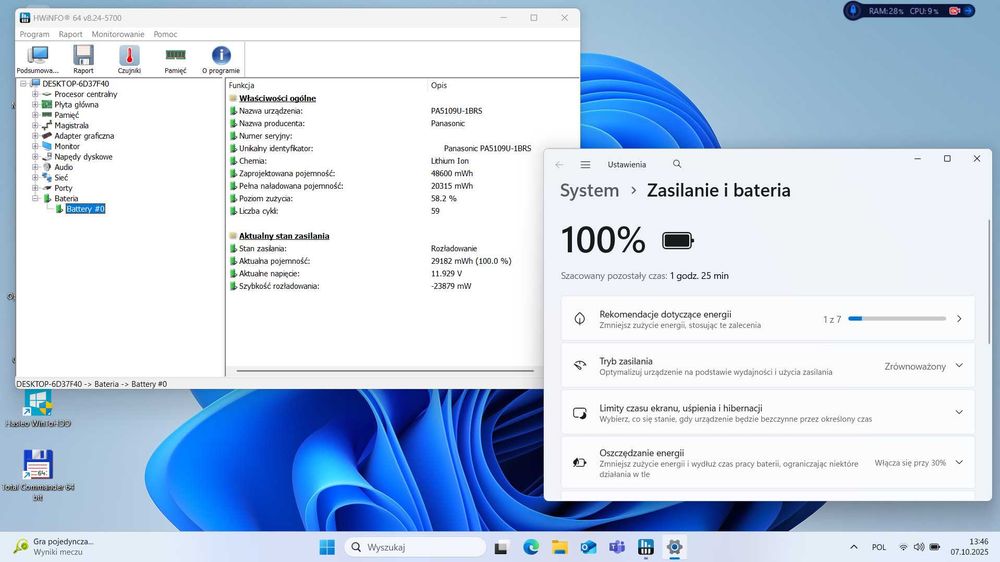
Task: Click the 20315 mWh full charge value
Action: (x=452, y=186)
